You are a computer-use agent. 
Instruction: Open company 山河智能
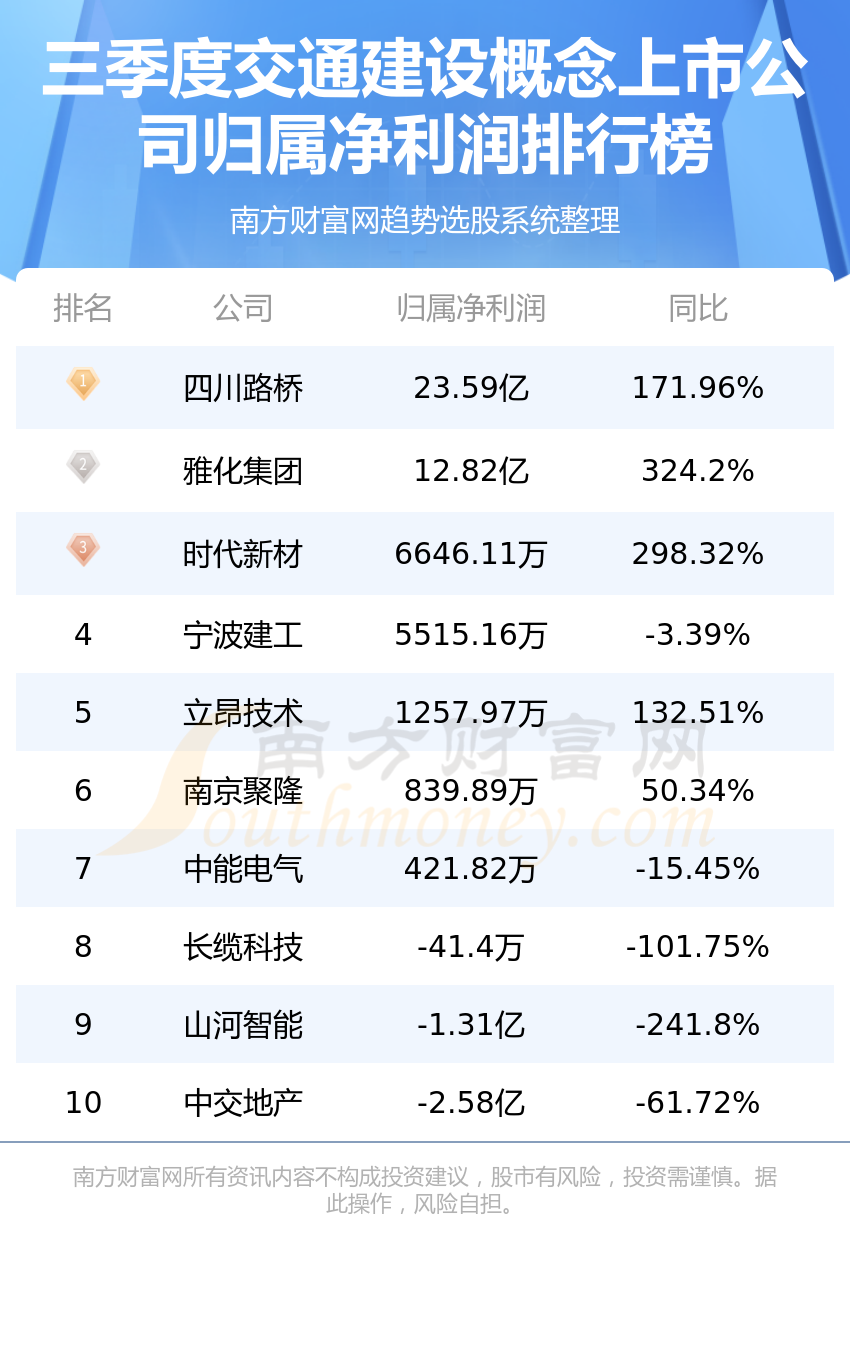point(243,1025)
